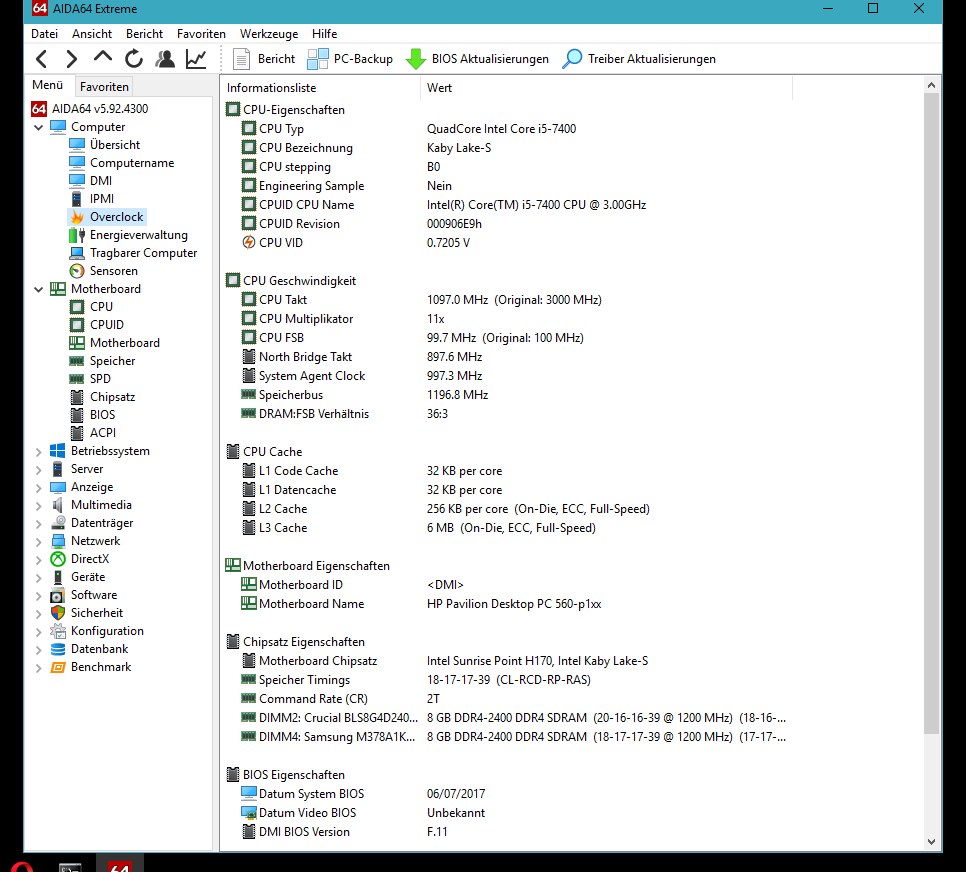Image resolution: width=966 pixels, height=872 pixels.
Task: Select the CPU VID row
Action: (x=355, y=243)
